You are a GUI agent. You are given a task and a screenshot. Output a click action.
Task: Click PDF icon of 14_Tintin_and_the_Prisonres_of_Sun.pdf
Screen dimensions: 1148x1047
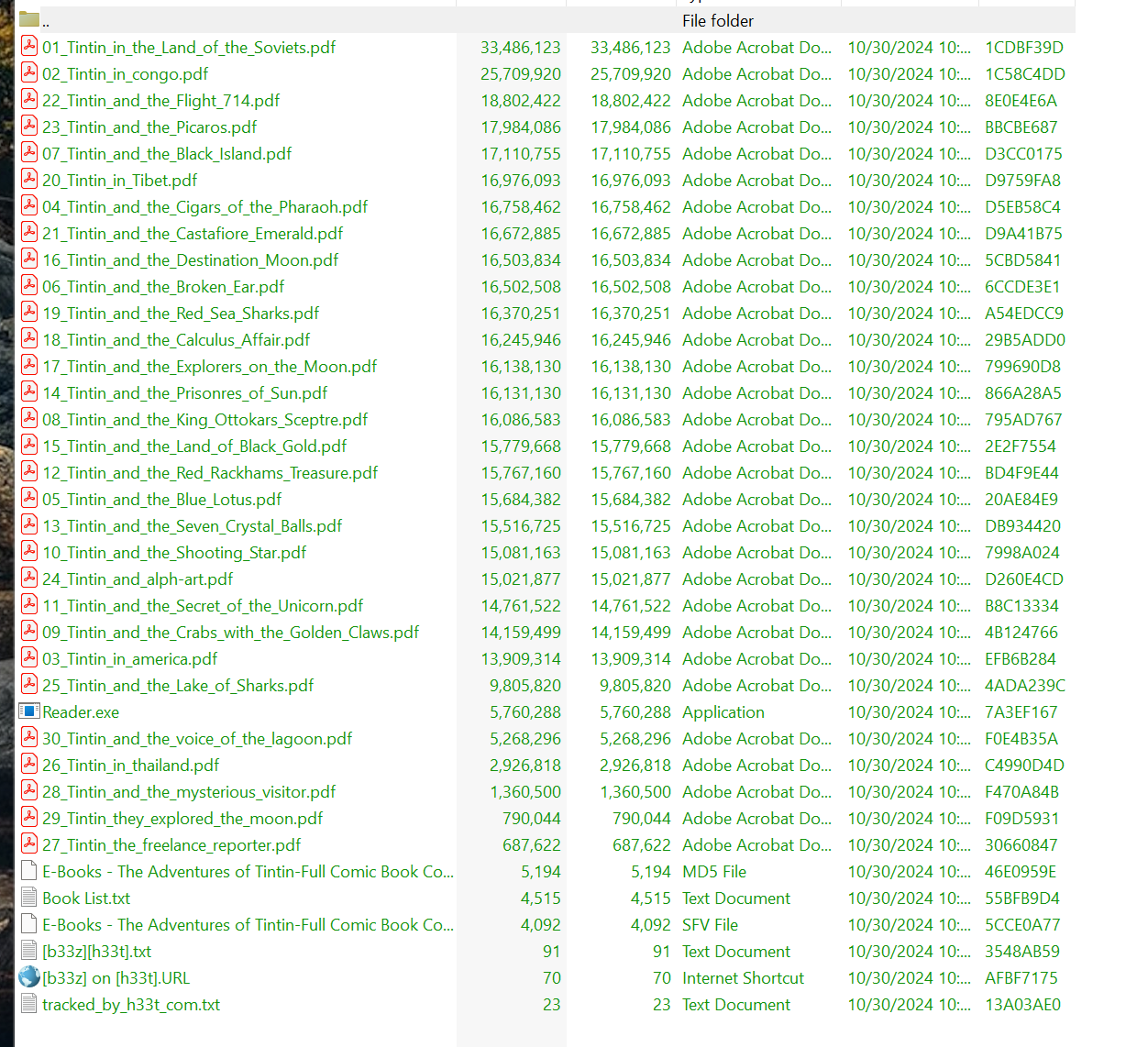(29, 391)
